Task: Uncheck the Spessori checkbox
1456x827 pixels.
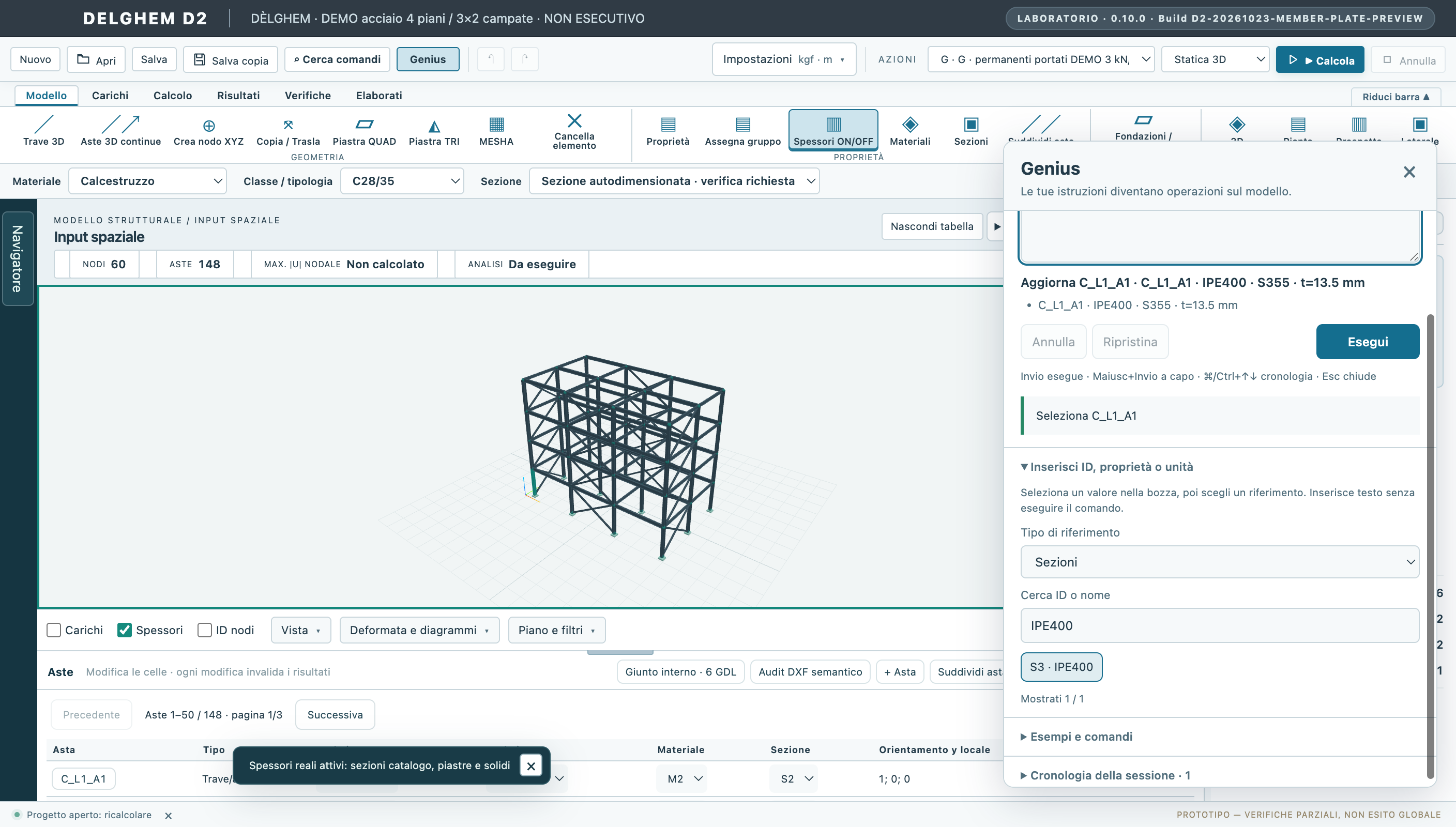Action: [125, 630]
